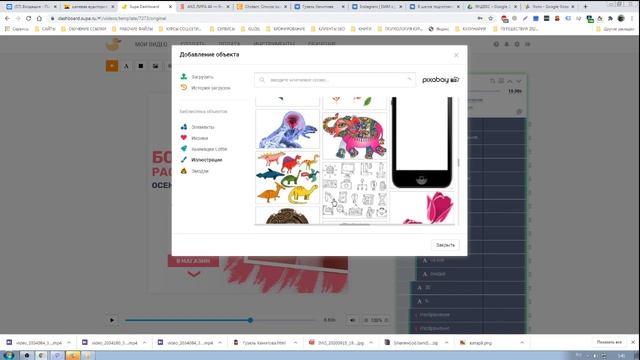
Task: Click the video play button
Action: coord(112,320)
